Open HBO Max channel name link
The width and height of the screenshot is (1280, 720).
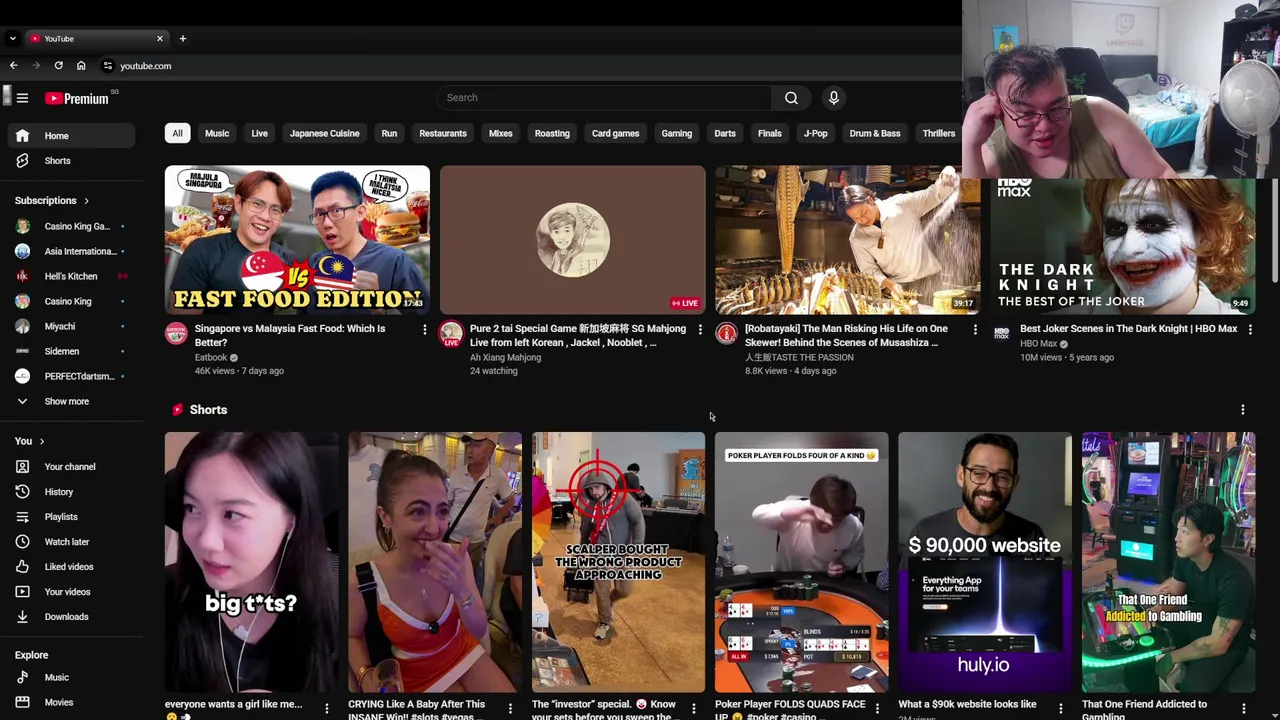[x=1038, y=344]
